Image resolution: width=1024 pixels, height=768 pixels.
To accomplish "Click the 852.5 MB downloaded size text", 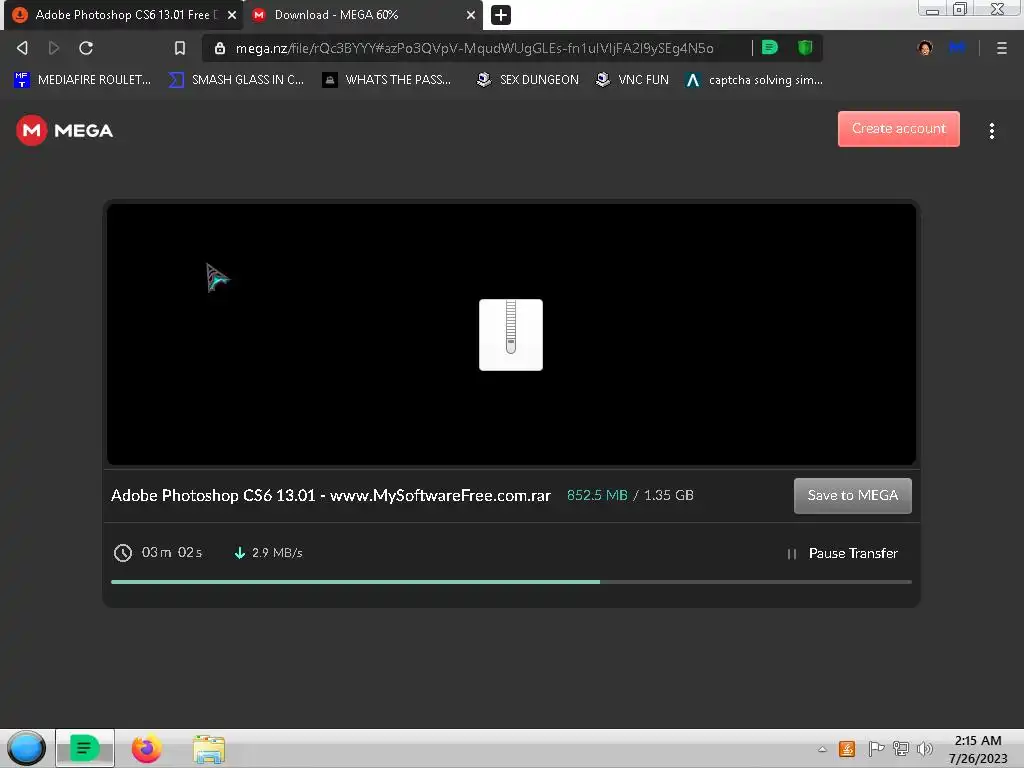I will point(597,496).
